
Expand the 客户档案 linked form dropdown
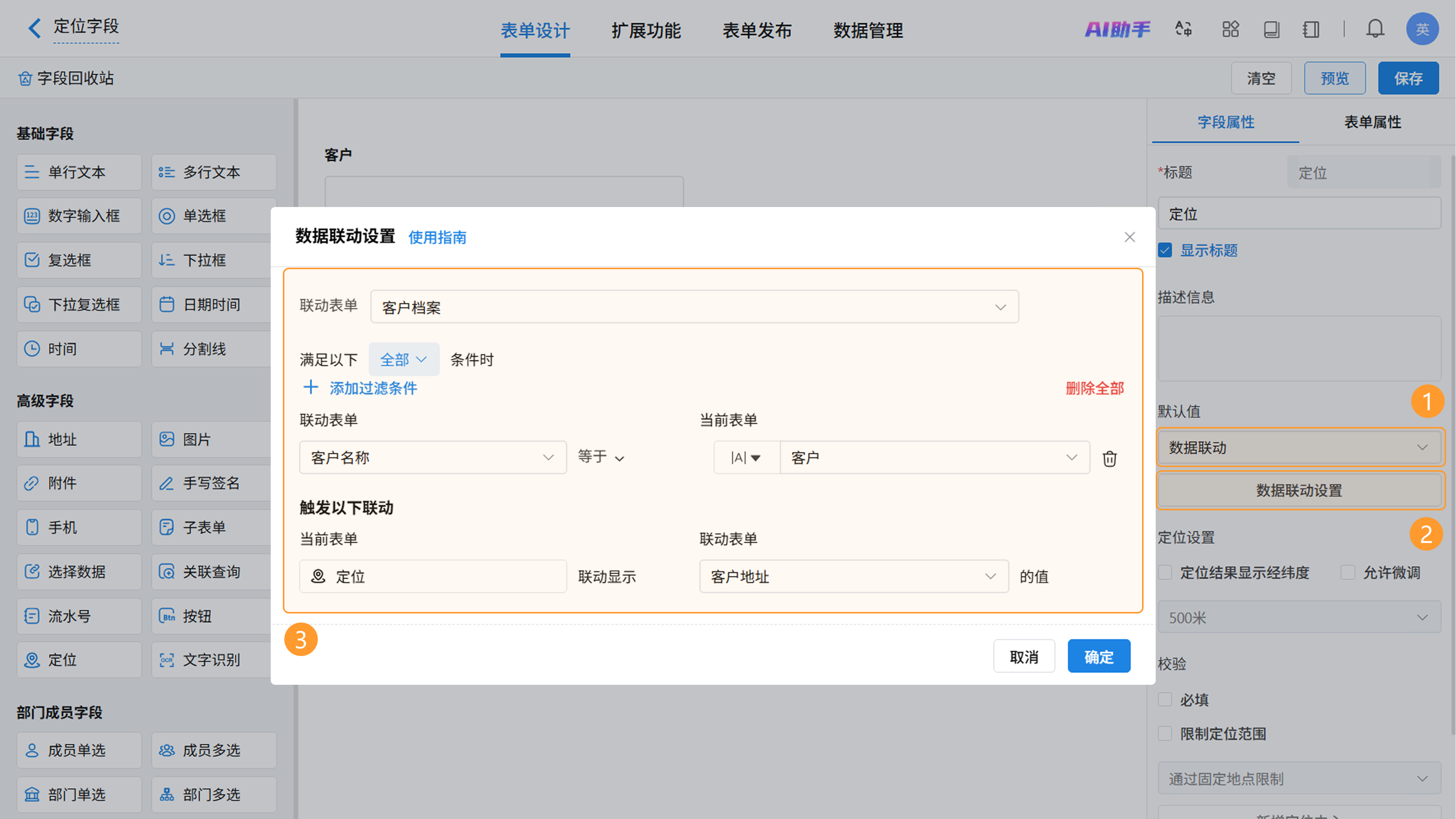(694, 307)
